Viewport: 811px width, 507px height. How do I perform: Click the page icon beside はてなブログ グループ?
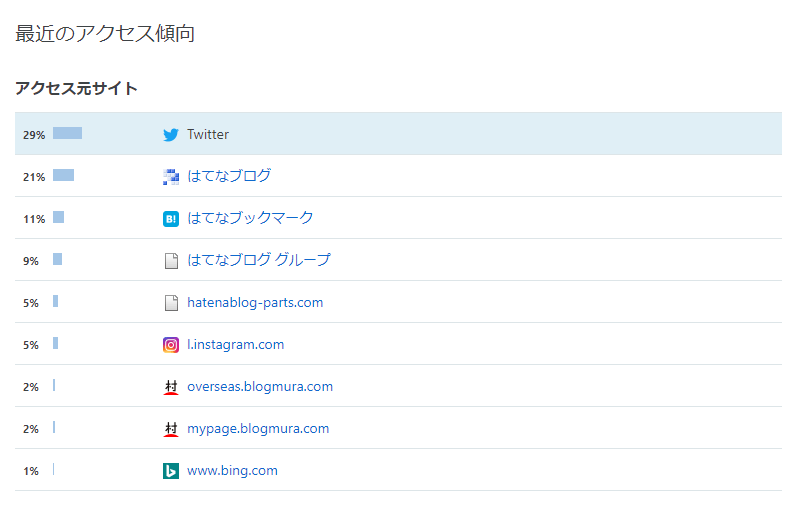[x=171, y=261]
